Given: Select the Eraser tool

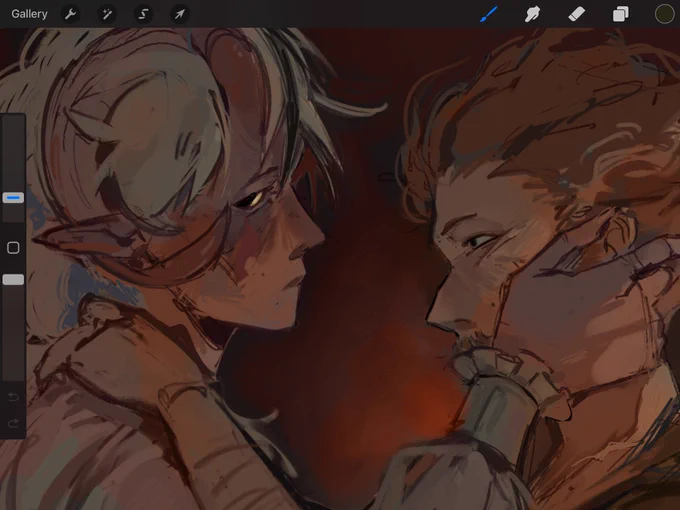Looking at the screenshot, I should pyautogui.click(x=576, y=14).
